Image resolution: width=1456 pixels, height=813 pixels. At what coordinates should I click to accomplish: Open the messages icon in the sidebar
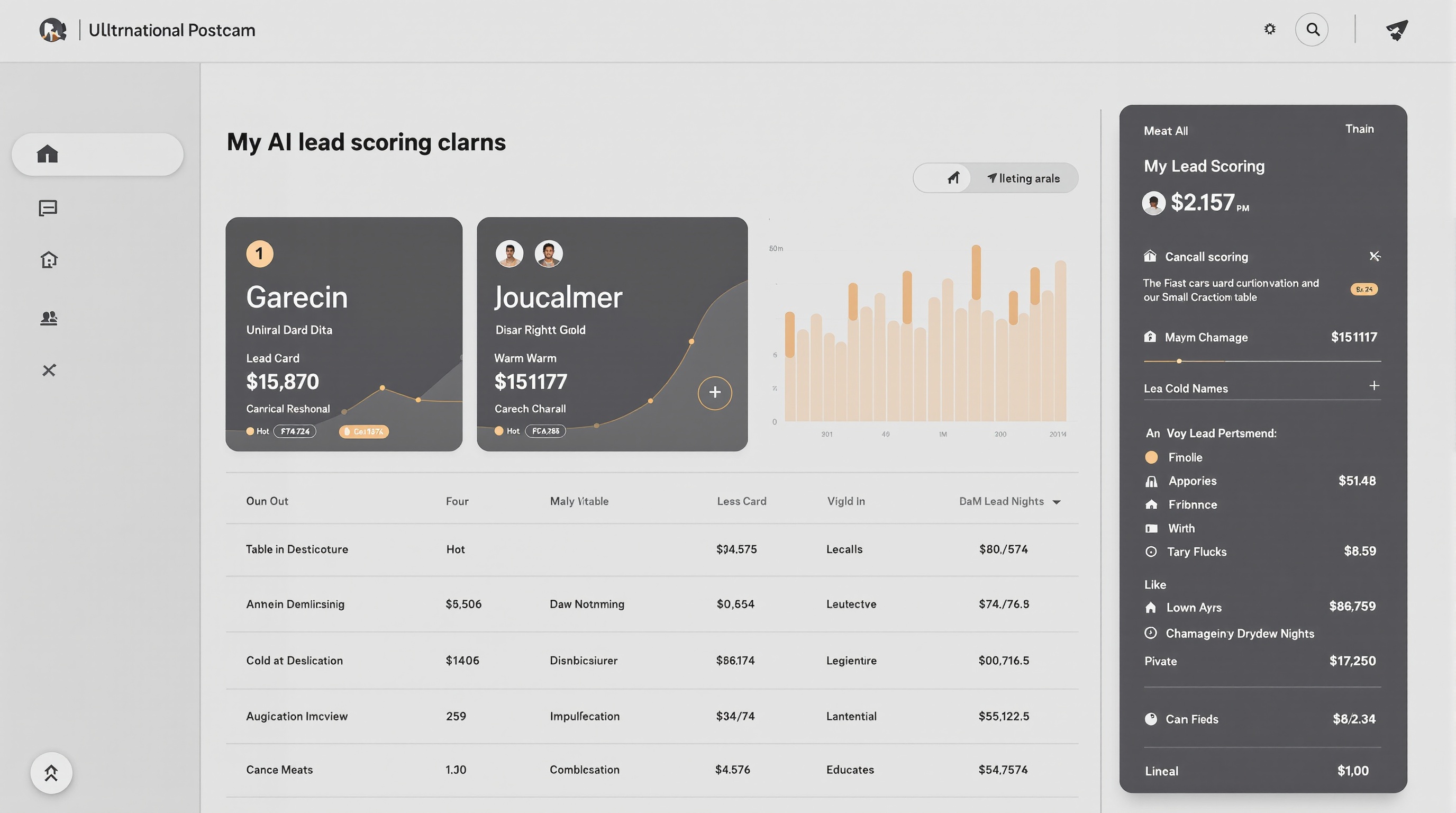click(x=49, y=207)
